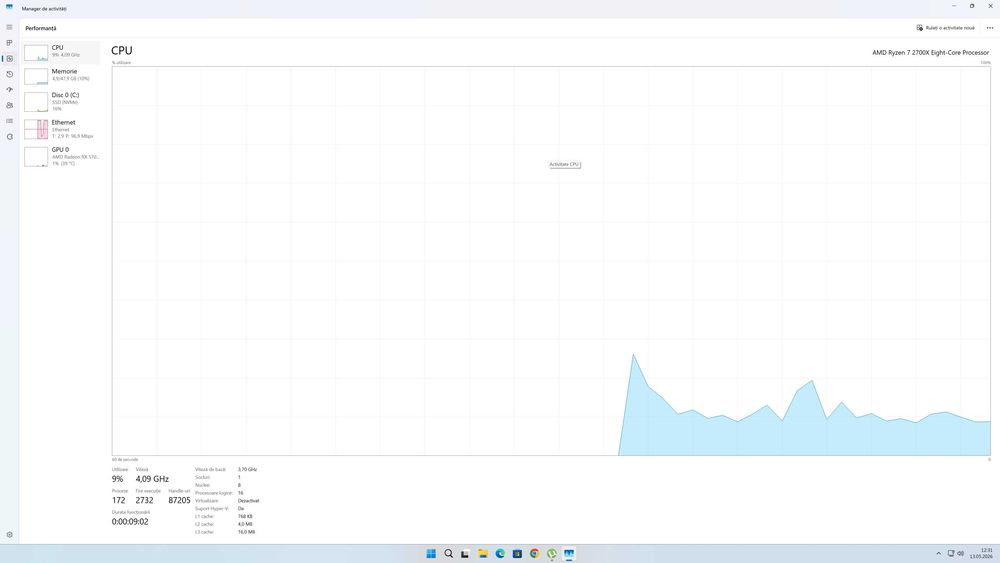Launch Google Chrome from the taskbar
The width and height of the screenshot is (1000, 563).
534,553
